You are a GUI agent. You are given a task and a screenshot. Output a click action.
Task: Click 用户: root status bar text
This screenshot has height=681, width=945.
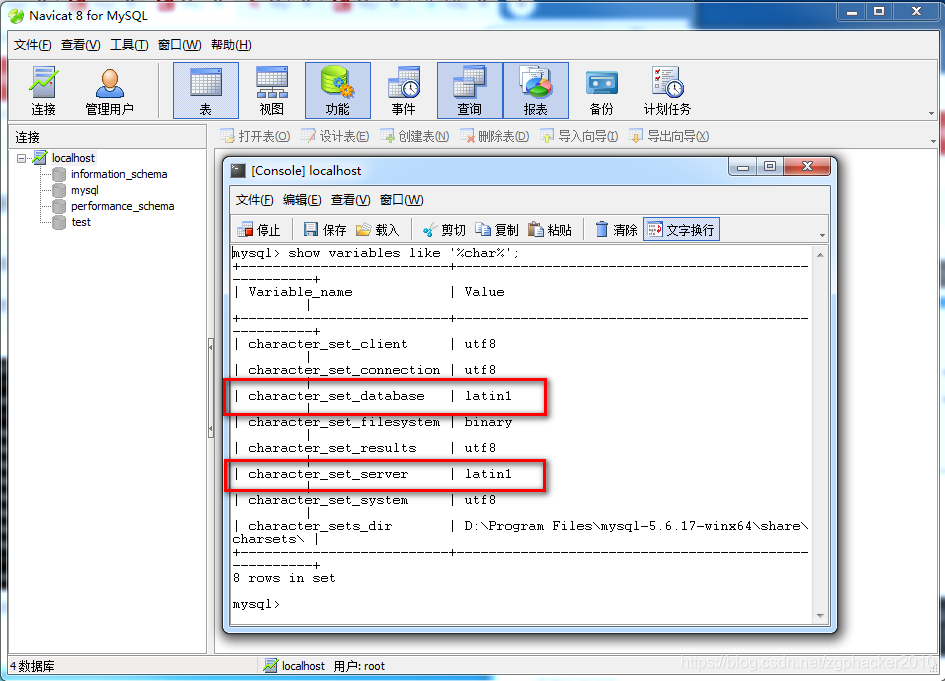click(x=359, y=666)
